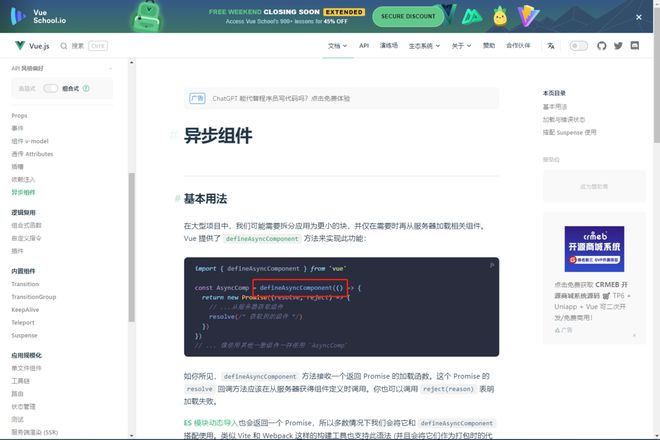Open 组合式函数 in the sidebar

(x=26, y=225)
